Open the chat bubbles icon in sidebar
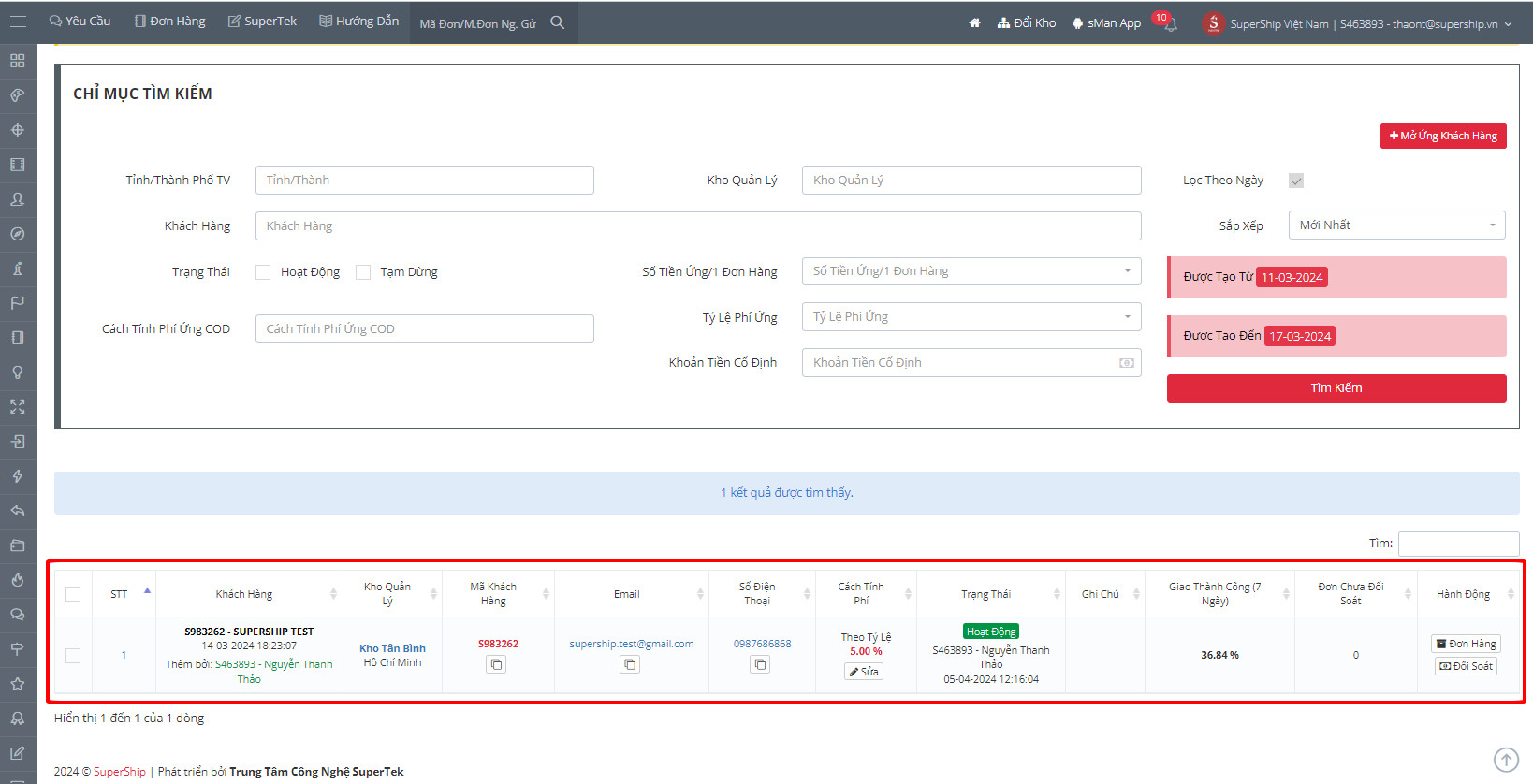Image resolution: width=1533 pixels, height=784 pixels. pos(18,615)
